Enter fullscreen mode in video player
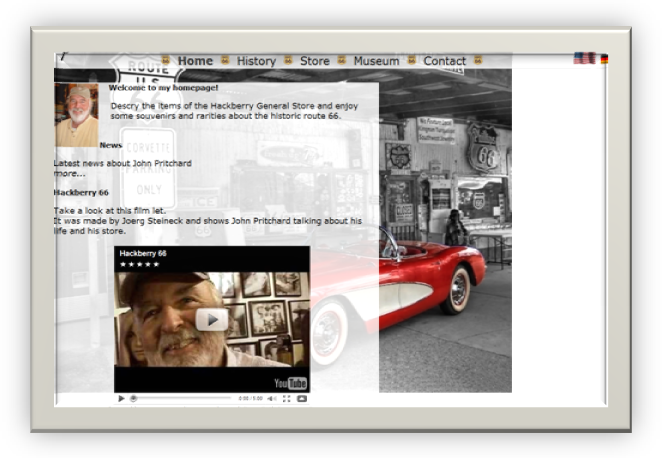Image resolution: width=662 pixels, height=458 pixels. click(x=287, y=399)
